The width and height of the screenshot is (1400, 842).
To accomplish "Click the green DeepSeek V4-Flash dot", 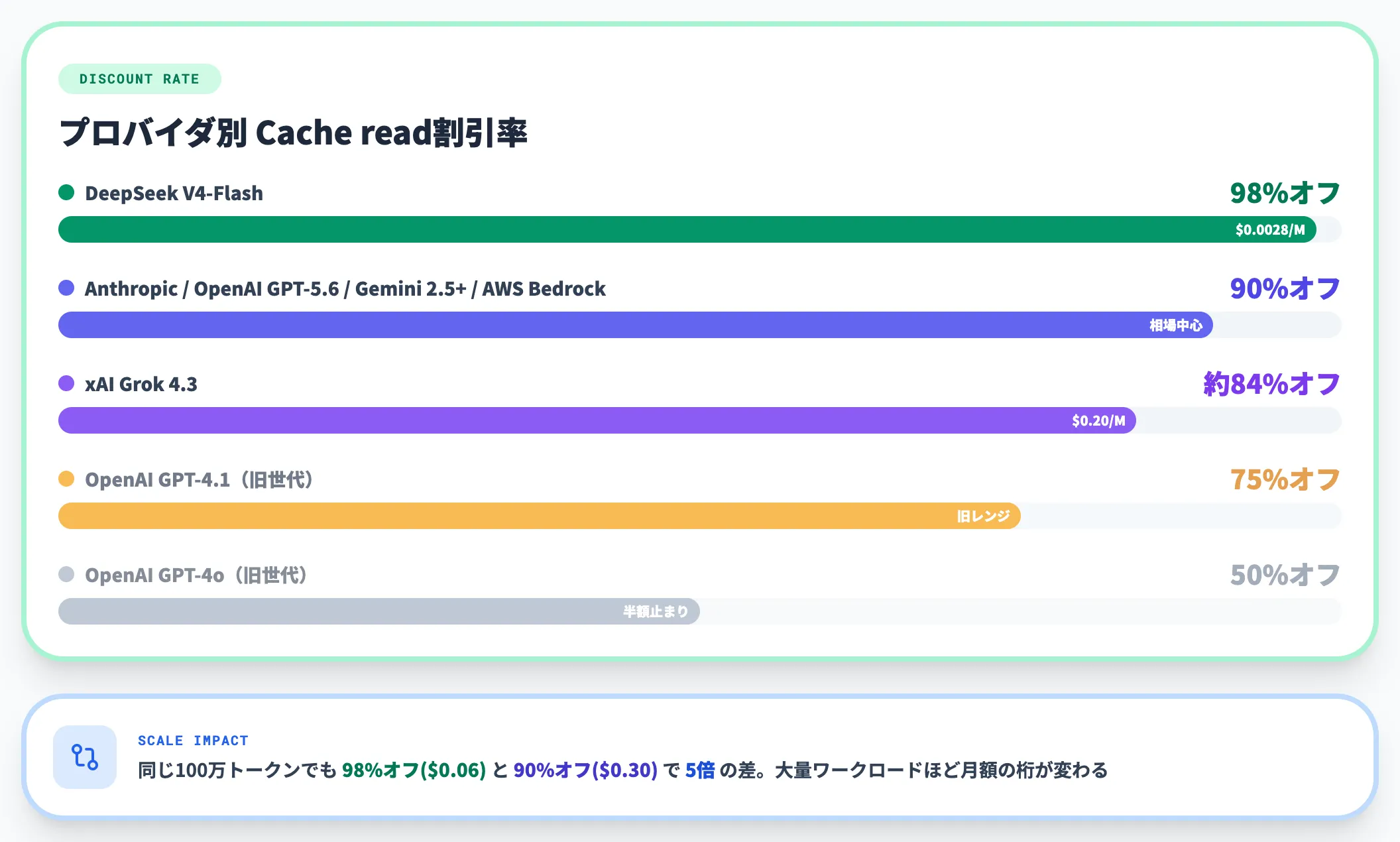I will coord(66,192).
